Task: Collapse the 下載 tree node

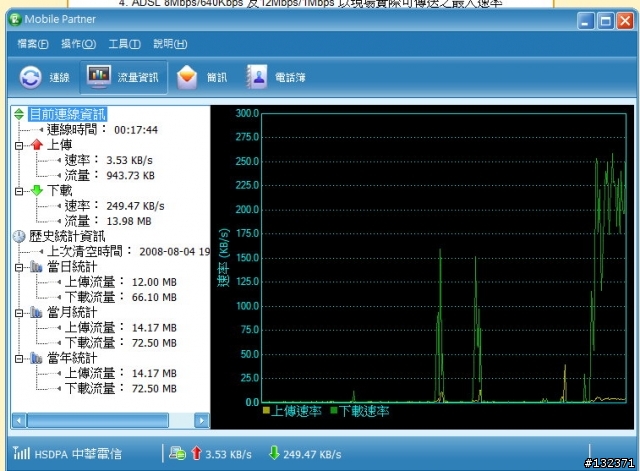Action: pyautogui.click(x=19, y=191)
